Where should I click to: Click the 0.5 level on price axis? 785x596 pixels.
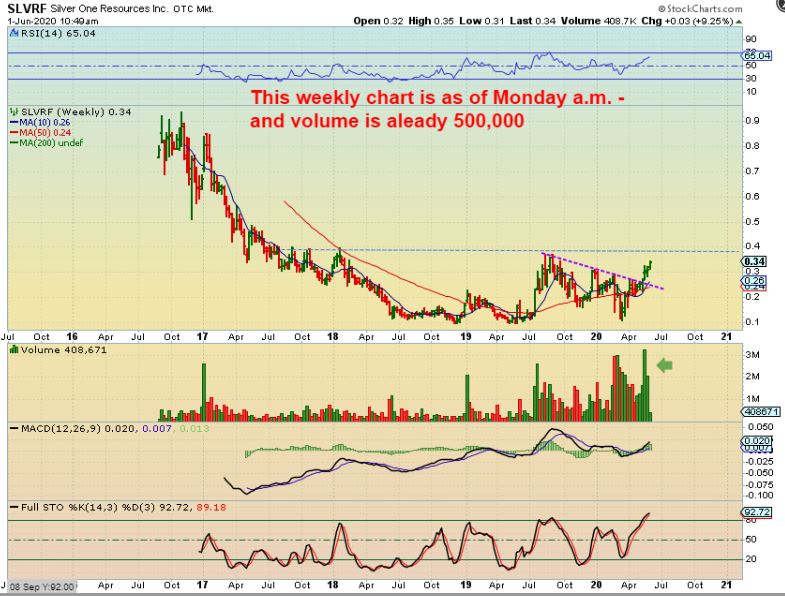click(752, 221)
